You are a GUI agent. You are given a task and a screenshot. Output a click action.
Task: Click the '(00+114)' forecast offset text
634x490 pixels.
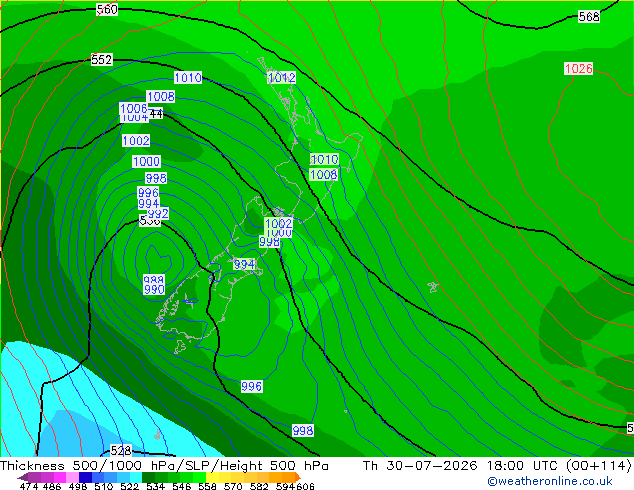pyautogui.click(x=598, y=466)
